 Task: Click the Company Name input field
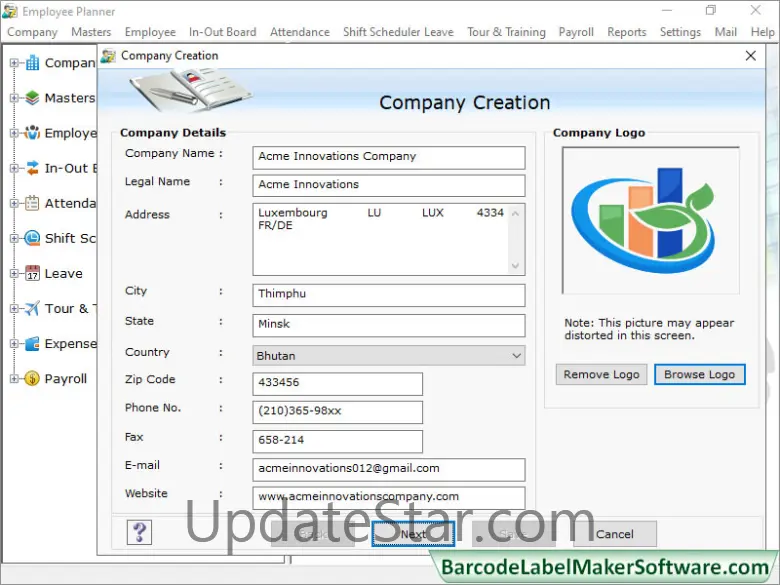[x=389, y=157]
